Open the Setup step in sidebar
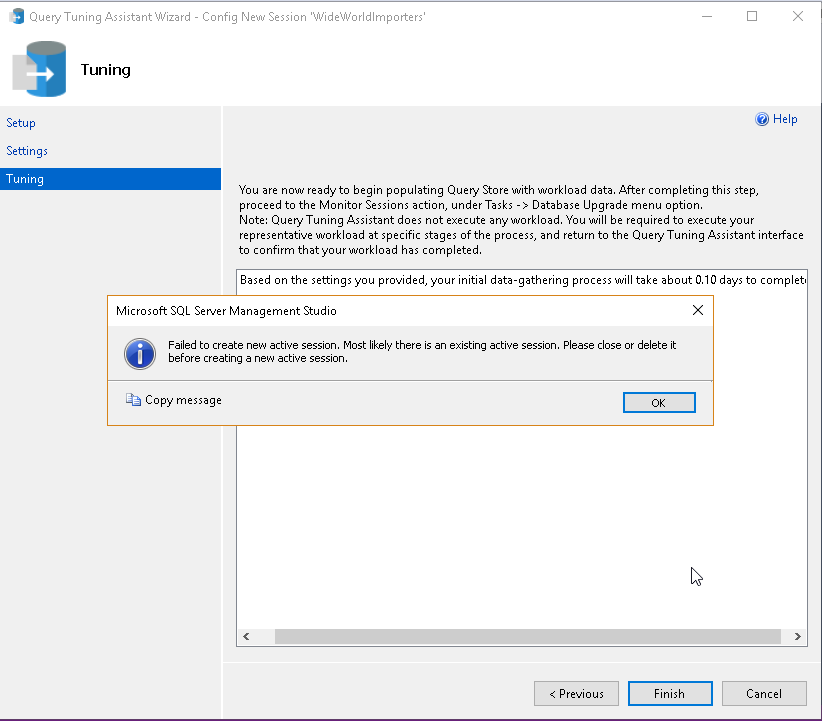 click(21, 123)
